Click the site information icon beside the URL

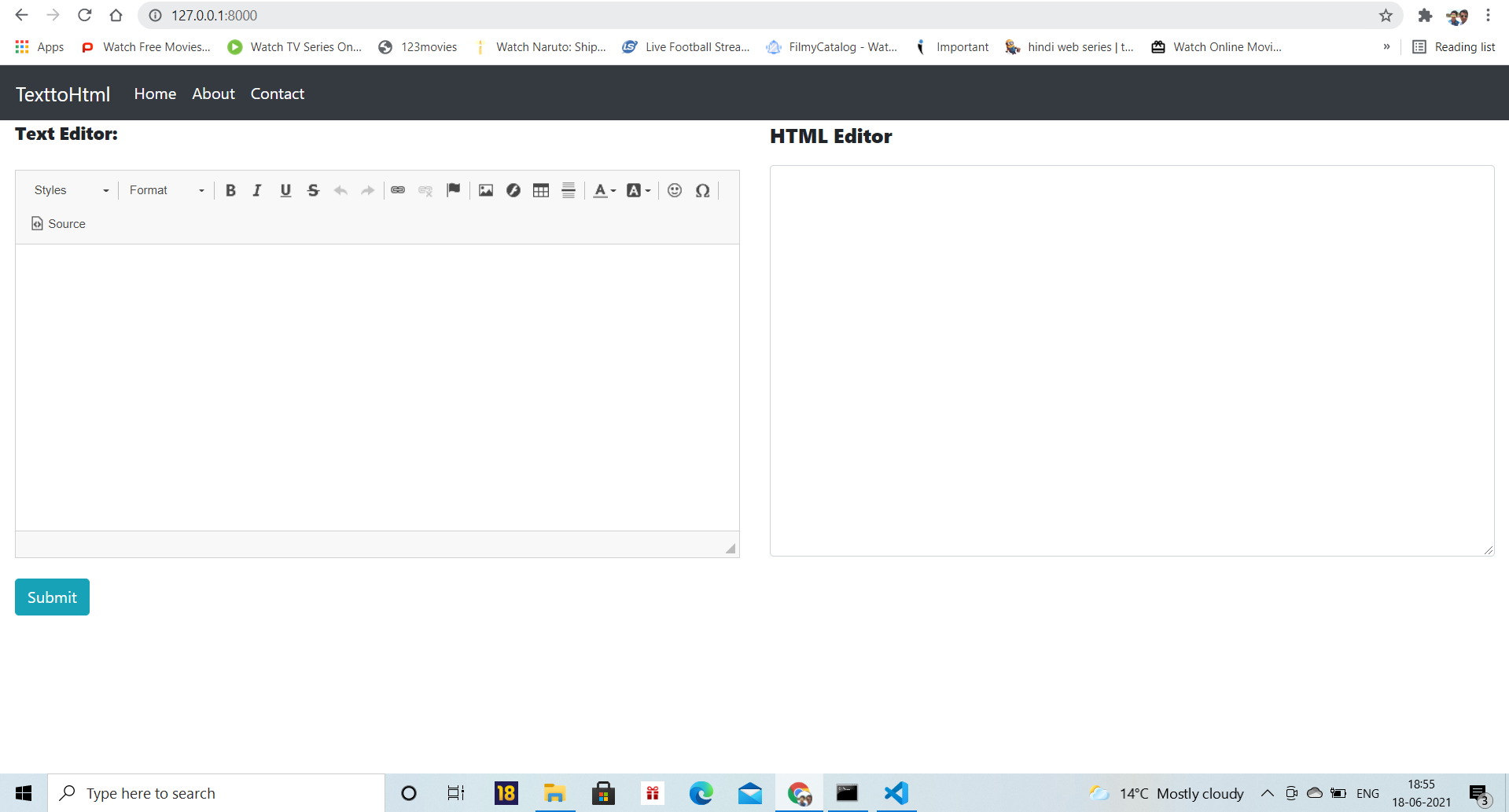156,16
